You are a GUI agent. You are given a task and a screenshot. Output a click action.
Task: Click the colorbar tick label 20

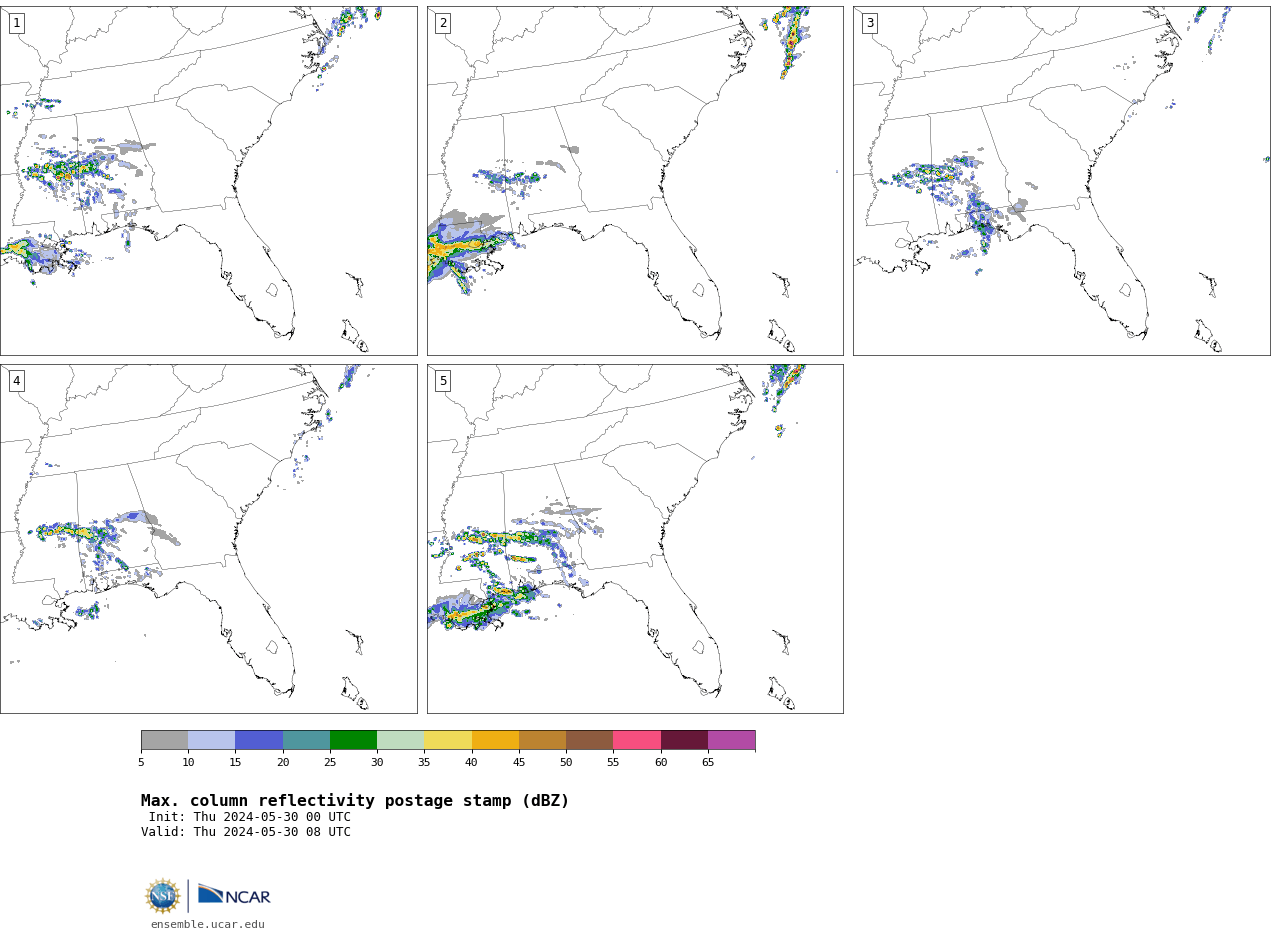coord(283,763)
